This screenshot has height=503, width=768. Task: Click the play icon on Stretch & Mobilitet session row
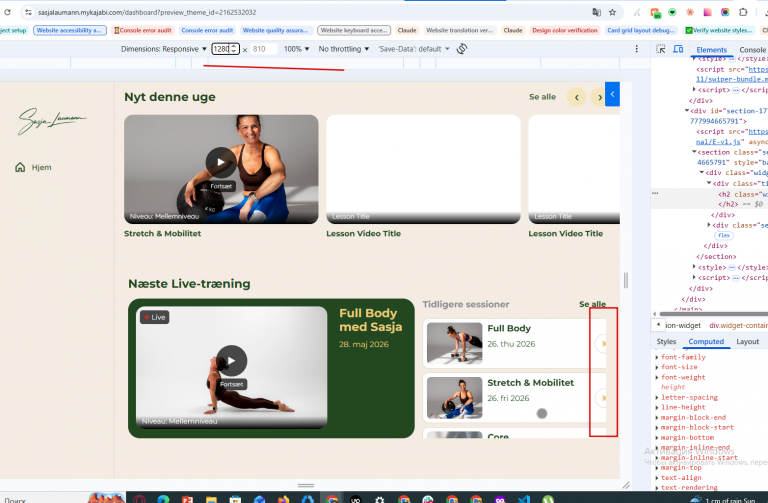601,398
